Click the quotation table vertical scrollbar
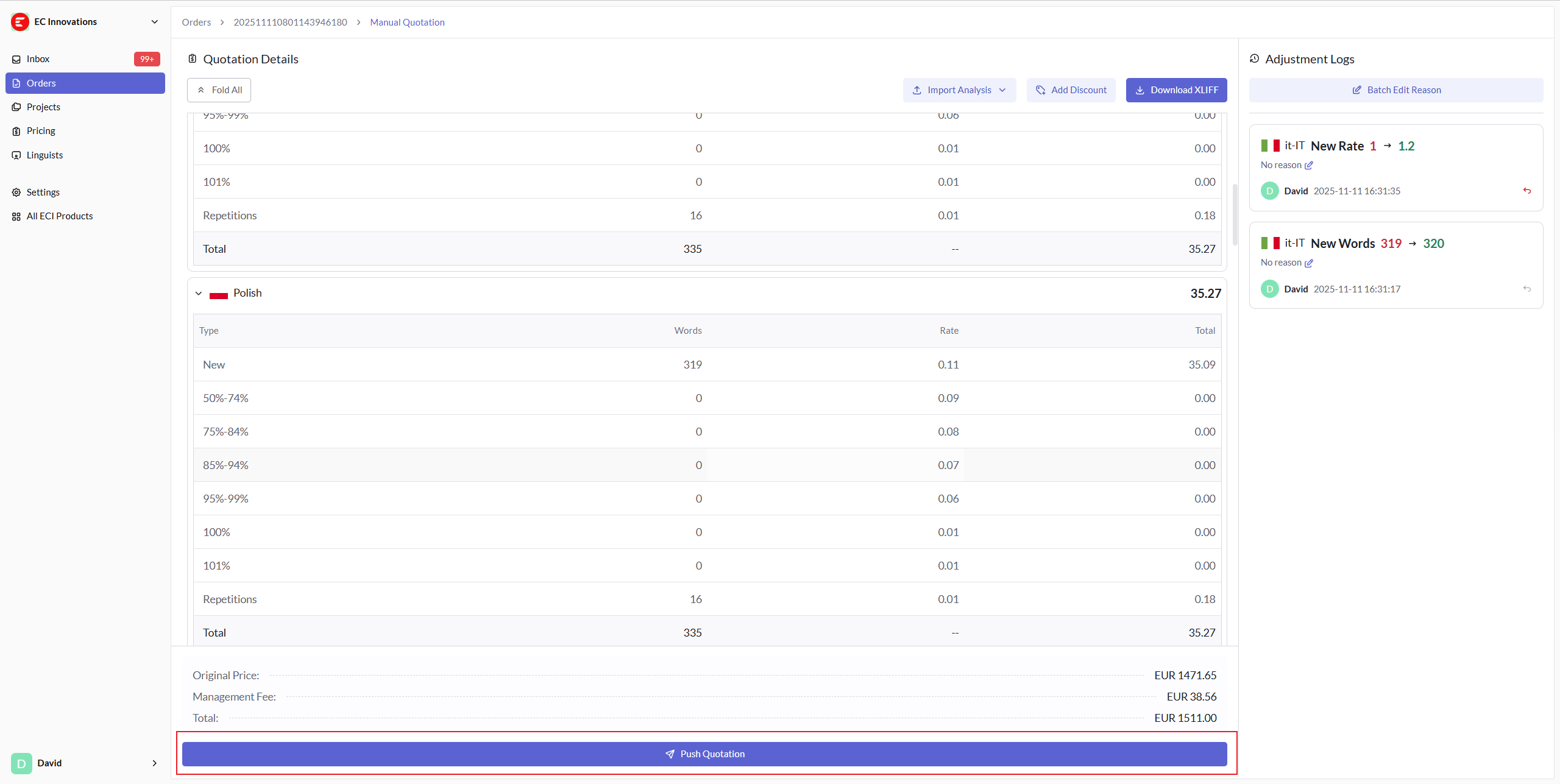The width and height of the screenshot is (1560, 784). [x=1235, y=213]
